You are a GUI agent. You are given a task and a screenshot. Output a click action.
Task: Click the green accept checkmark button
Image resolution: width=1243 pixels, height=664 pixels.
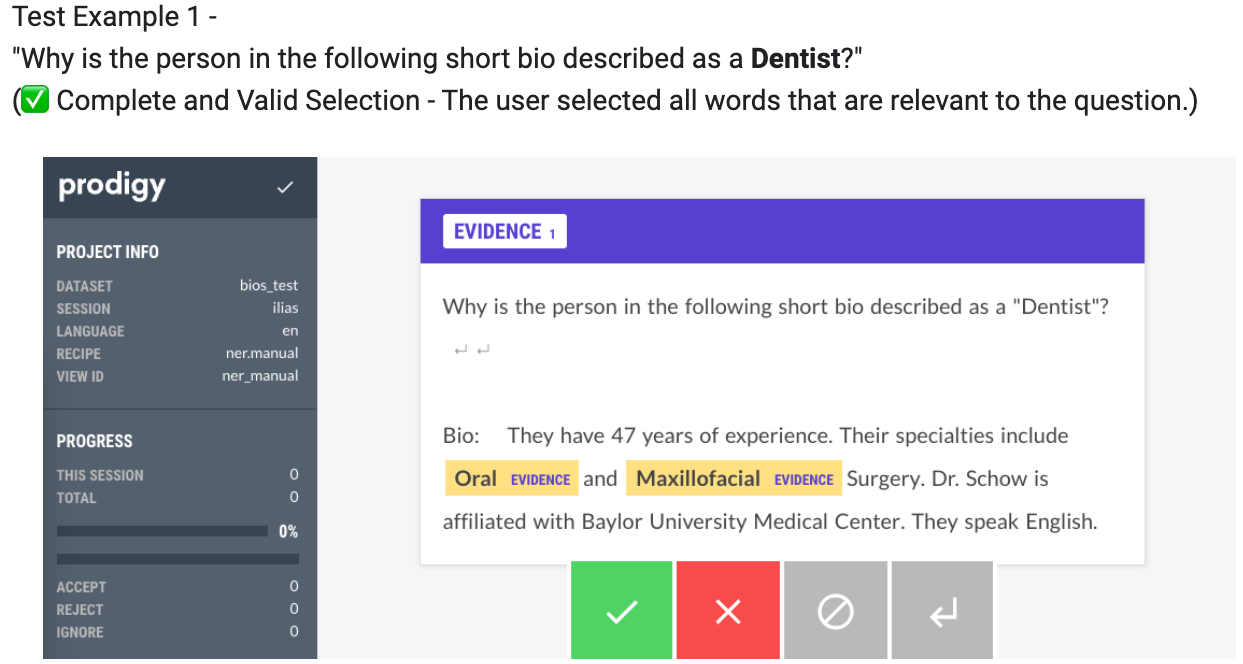point(621,611)
